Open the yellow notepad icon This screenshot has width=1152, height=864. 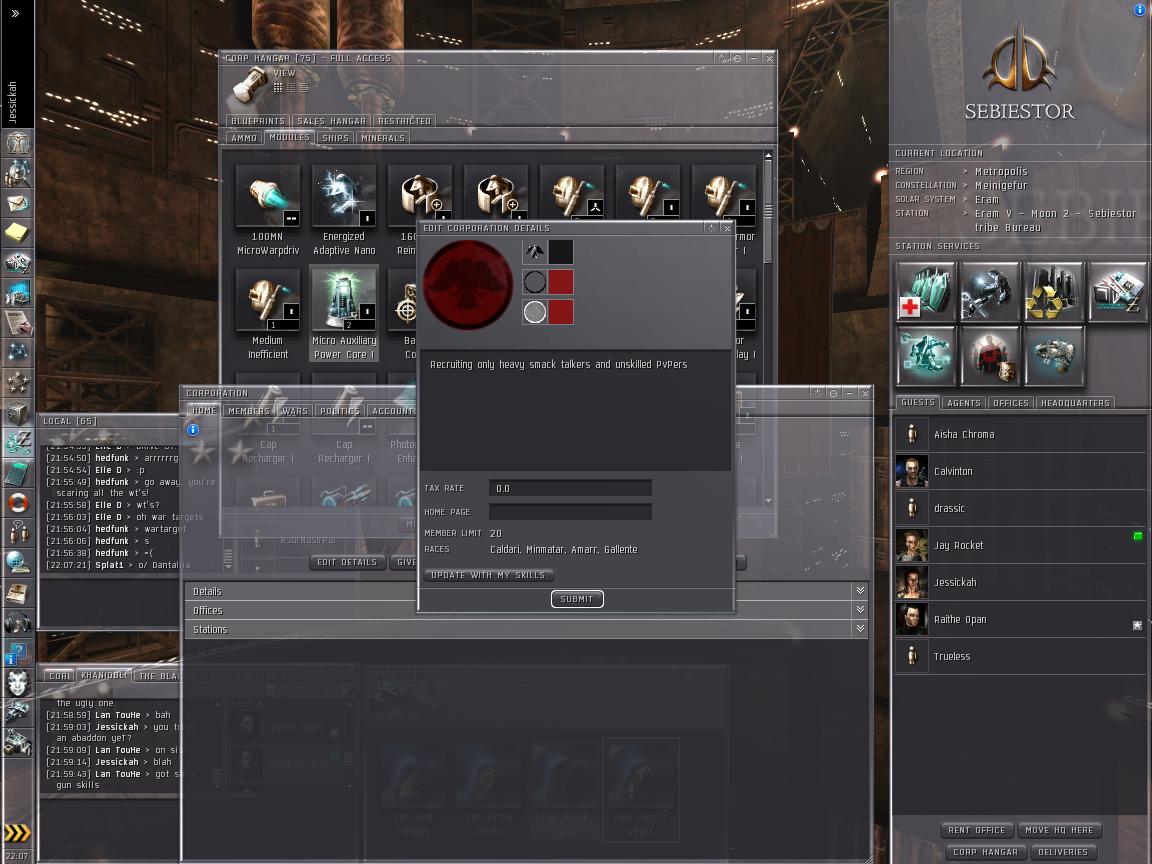point(18,233)
